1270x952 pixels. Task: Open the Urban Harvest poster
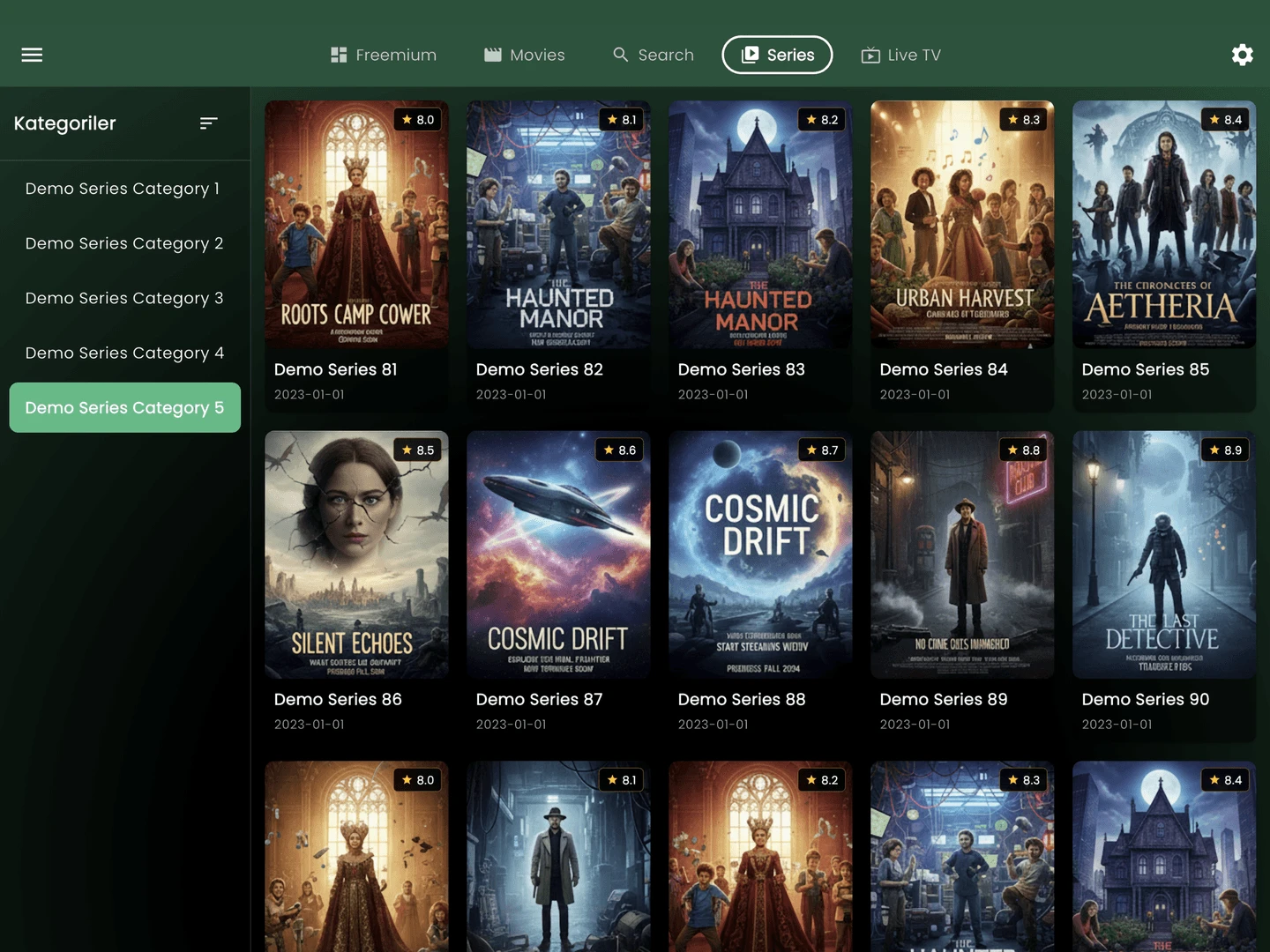point(962,224)
